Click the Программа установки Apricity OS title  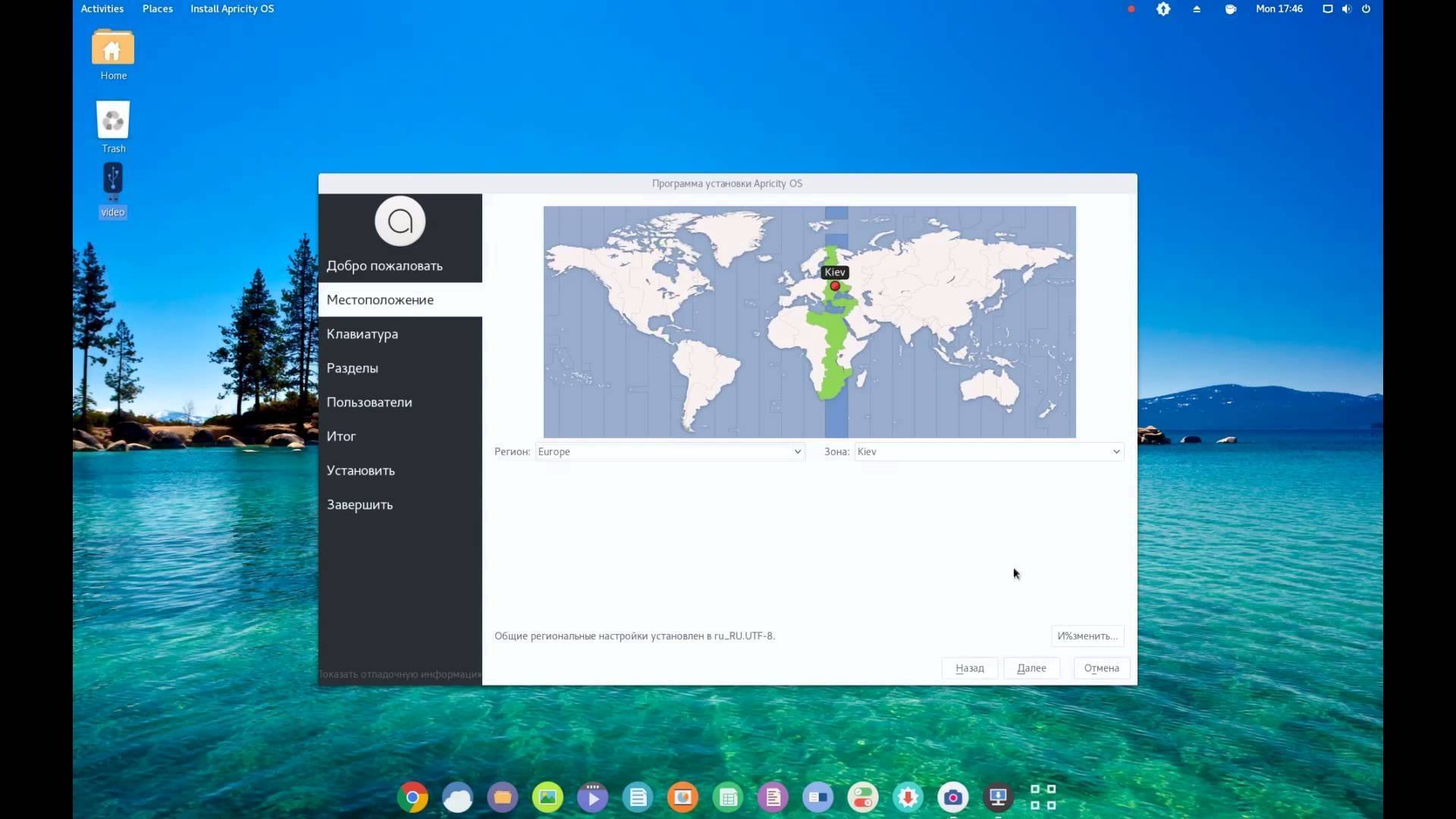tap(727, 184)
